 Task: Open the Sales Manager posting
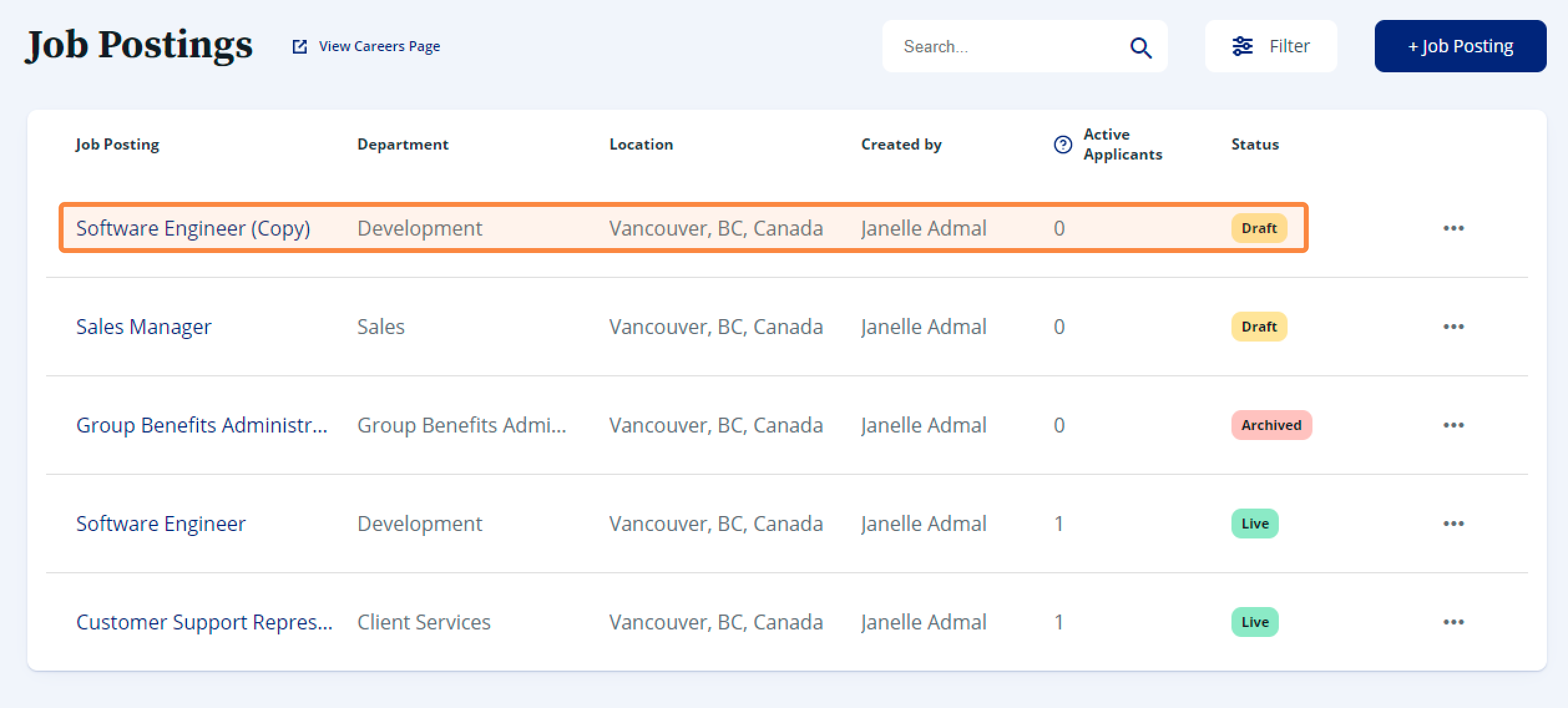pos(144,327)
